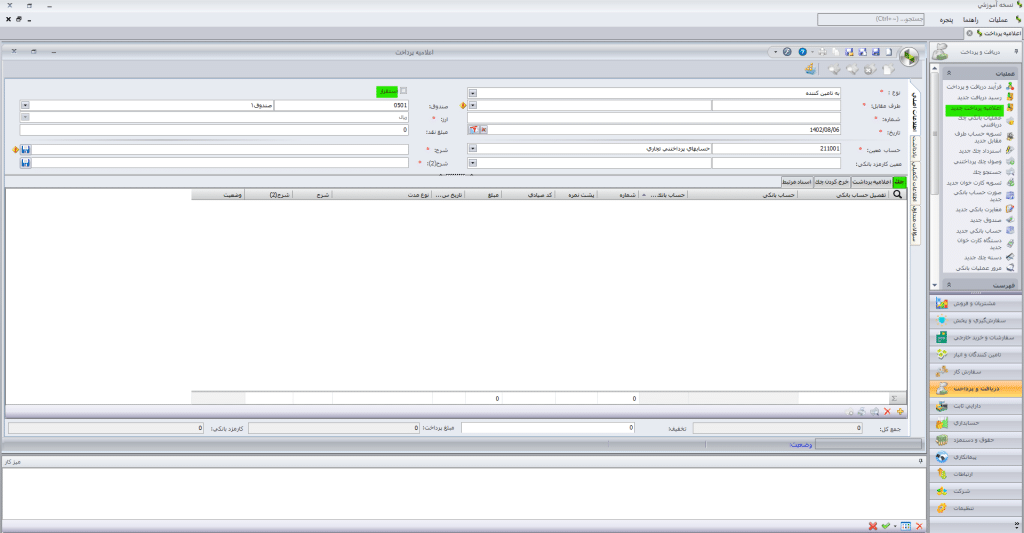Open 'تنظیمات' settings module
Screen dimensions: 1024x533
pyautogui.click(x=976, y=508)
